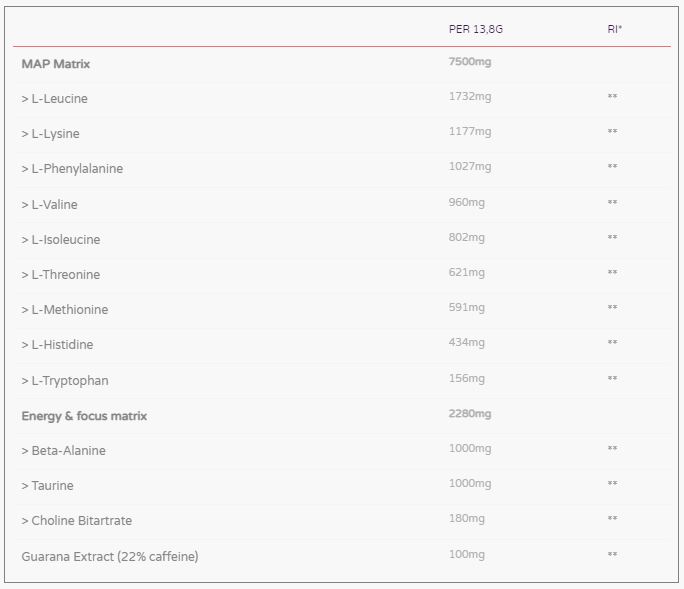Click the L-Tryptophan ingredient name

coord(65,381)
